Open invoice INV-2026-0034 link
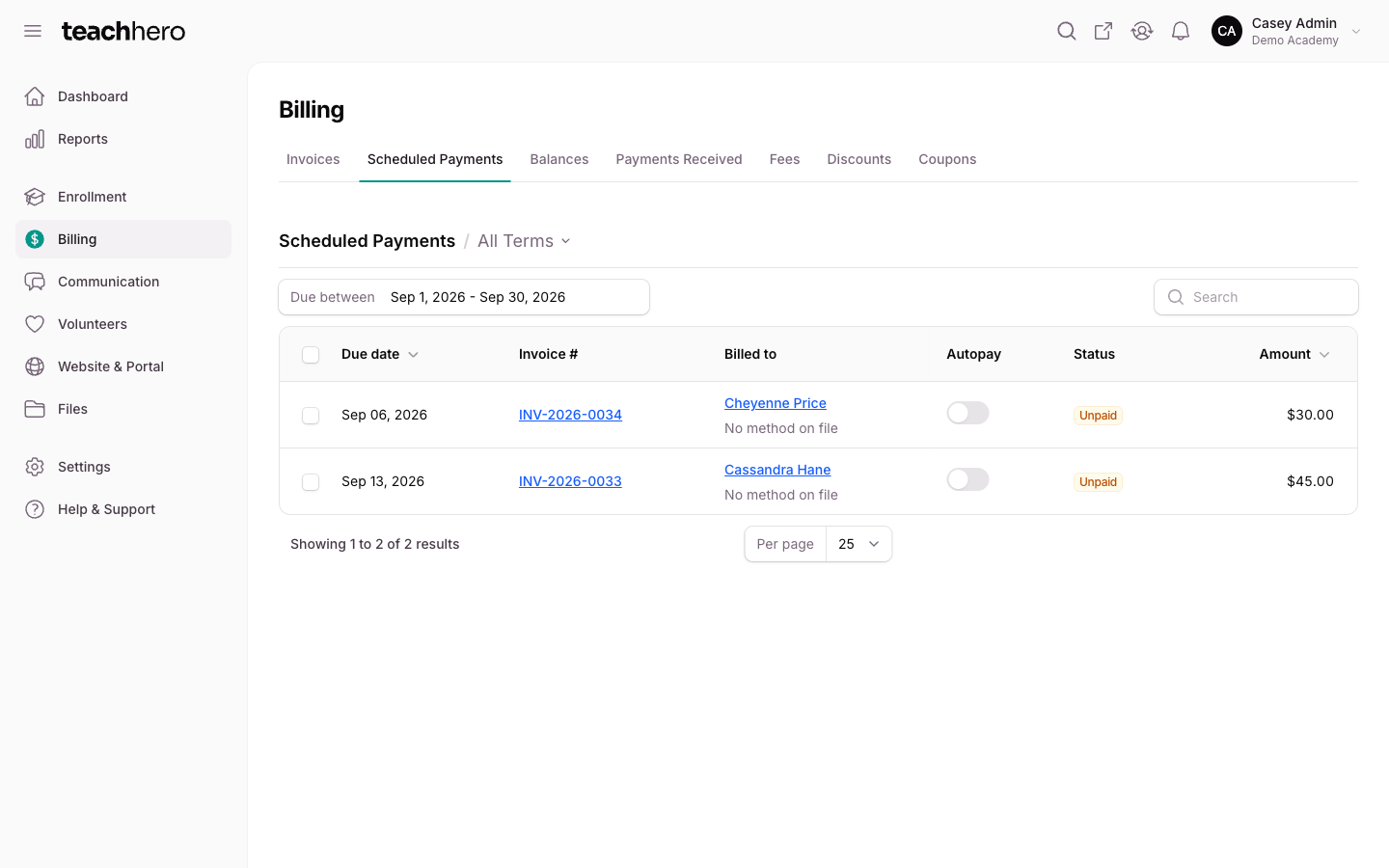 point(570,415)
